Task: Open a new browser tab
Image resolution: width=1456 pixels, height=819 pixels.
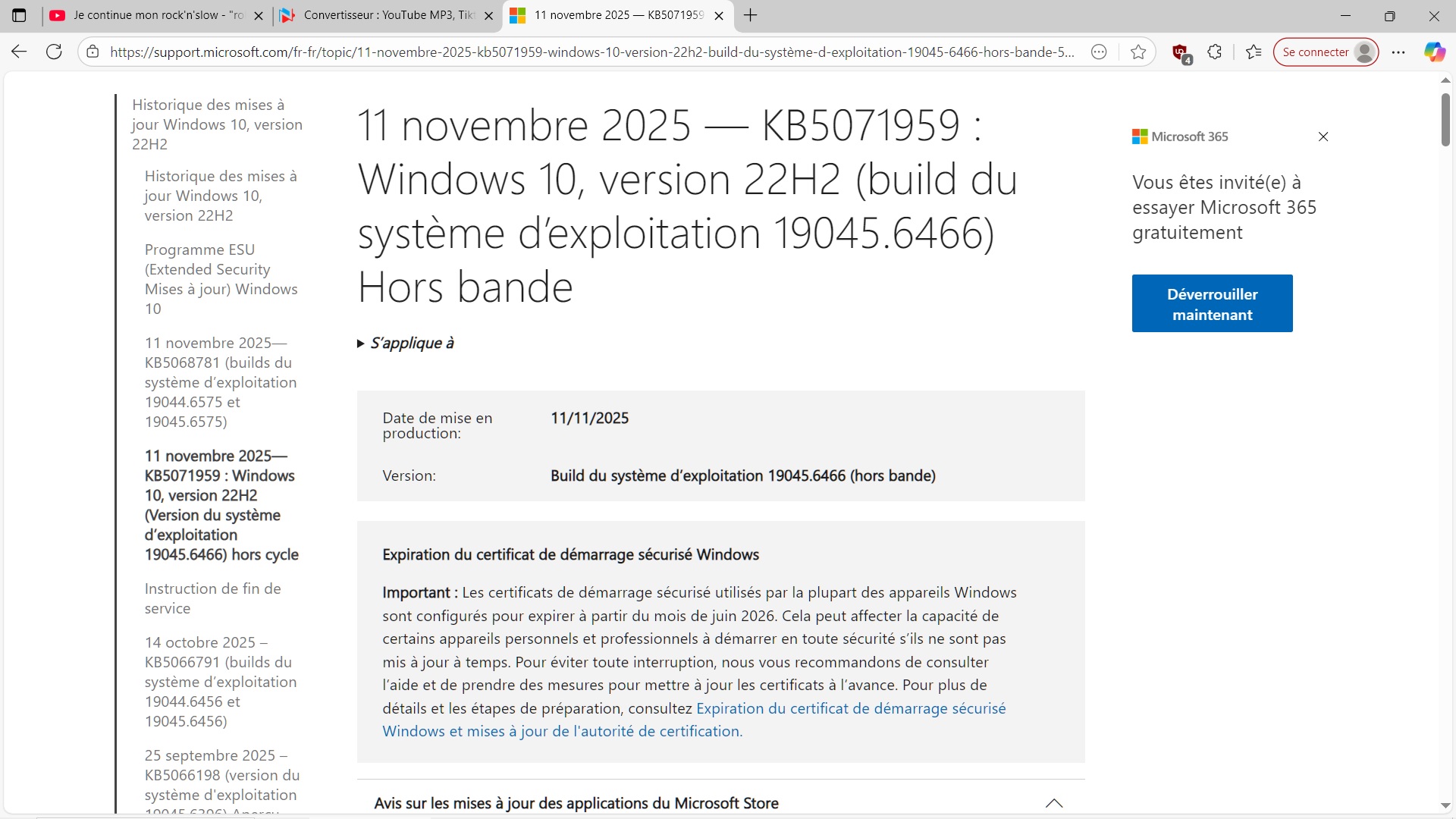Action: pyautogui.click(x=750, y=15)
